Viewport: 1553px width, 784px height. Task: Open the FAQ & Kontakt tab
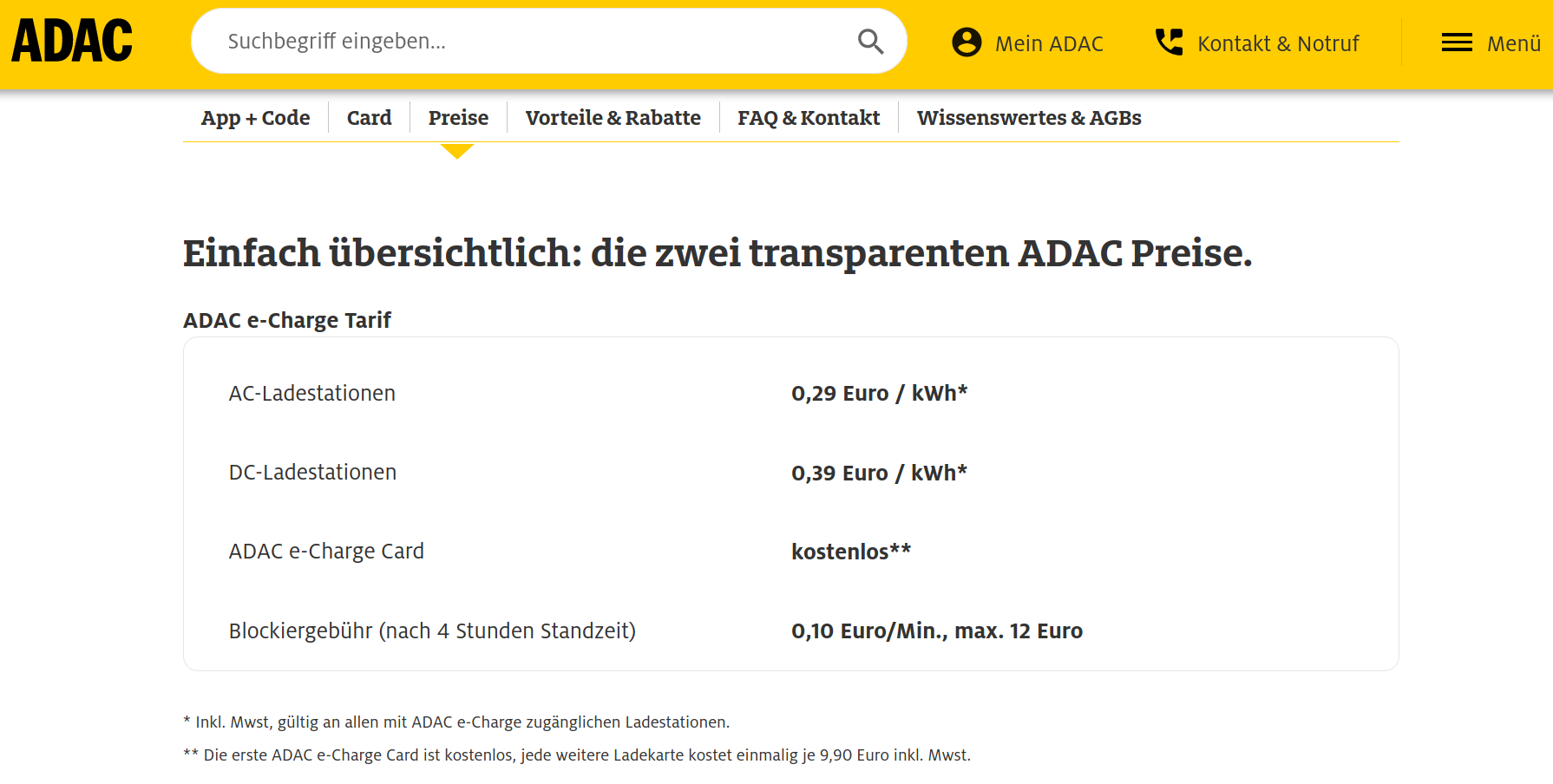pos(809,118)
